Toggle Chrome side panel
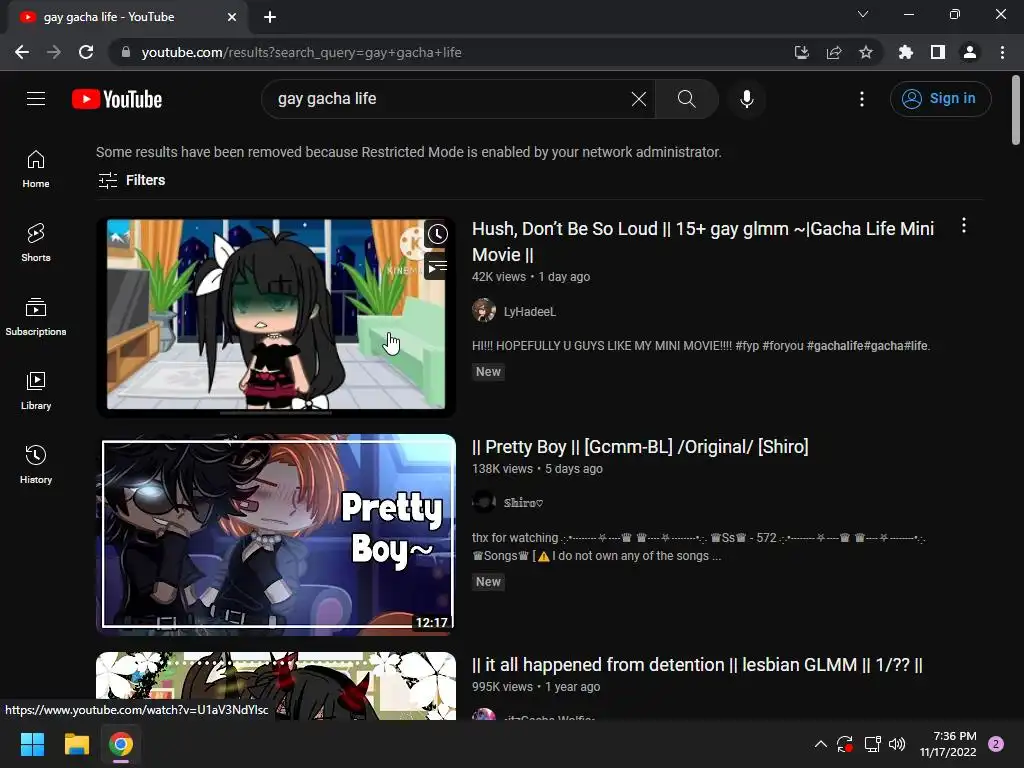The image size is (1024, 768). click(937, 52)
